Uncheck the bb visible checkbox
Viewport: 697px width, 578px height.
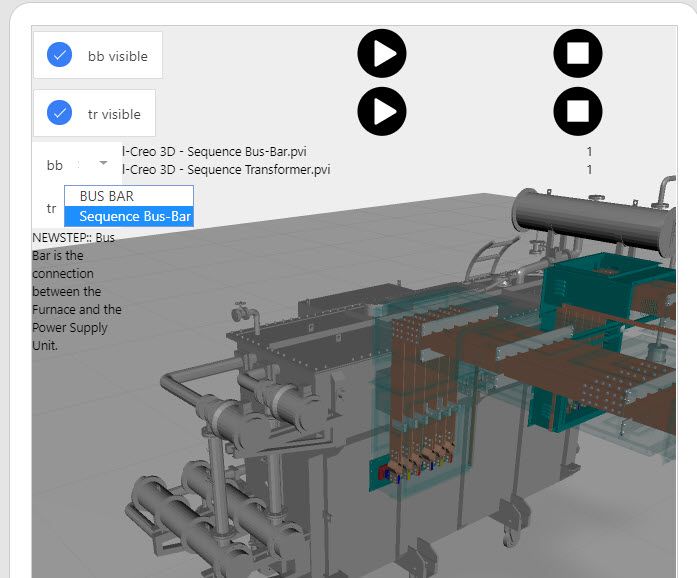click(x=60, y=56)
